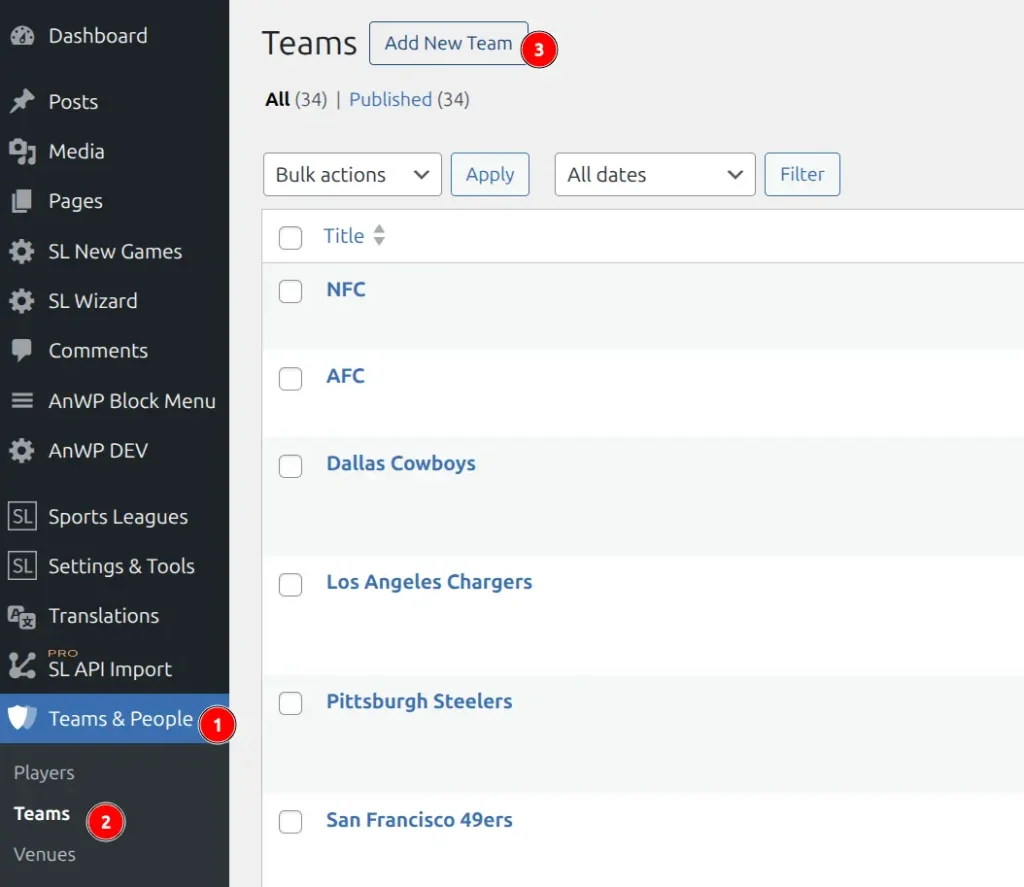Click the SL Wizard gear icon
1024x887 pixels.
(x=22, y=301)
